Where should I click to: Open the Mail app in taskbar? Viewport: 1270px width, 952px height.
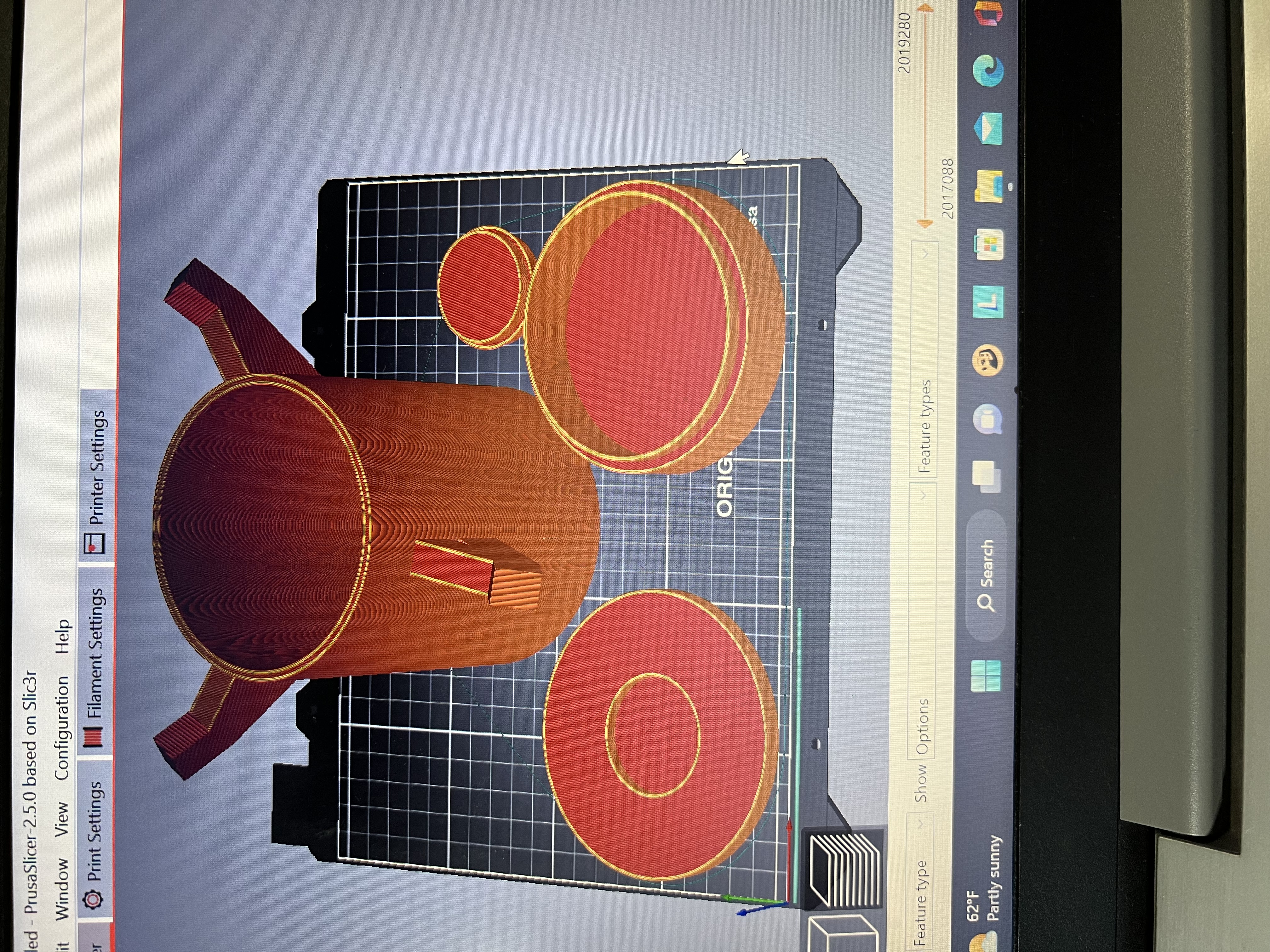click(989, 129)
